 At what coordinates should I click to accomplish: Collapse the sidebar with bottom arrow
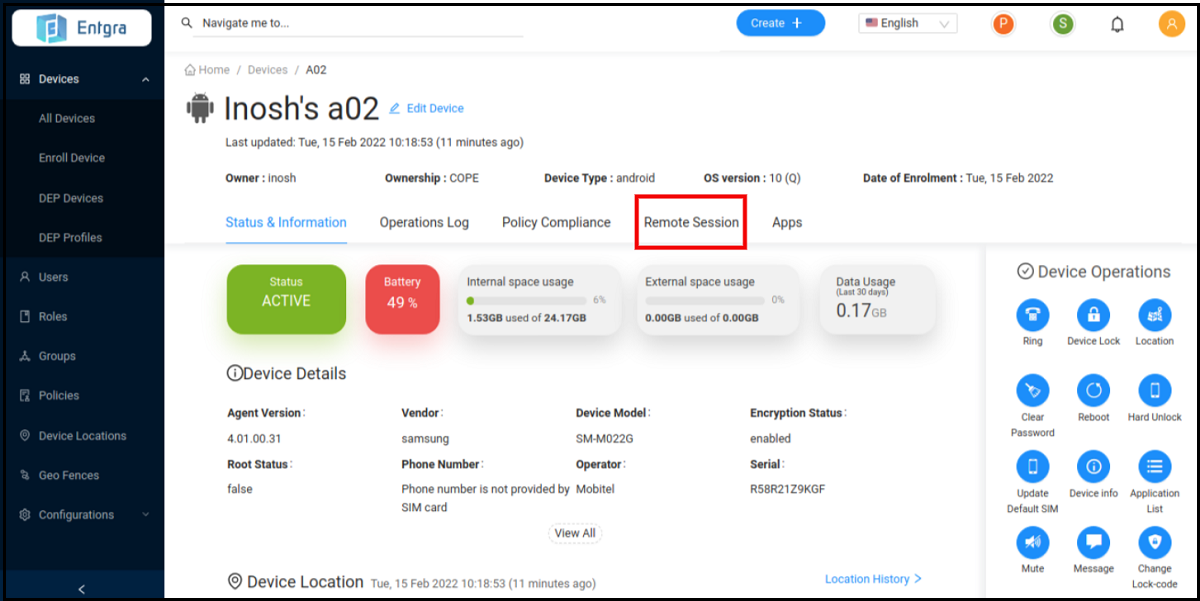coord(82,589)
